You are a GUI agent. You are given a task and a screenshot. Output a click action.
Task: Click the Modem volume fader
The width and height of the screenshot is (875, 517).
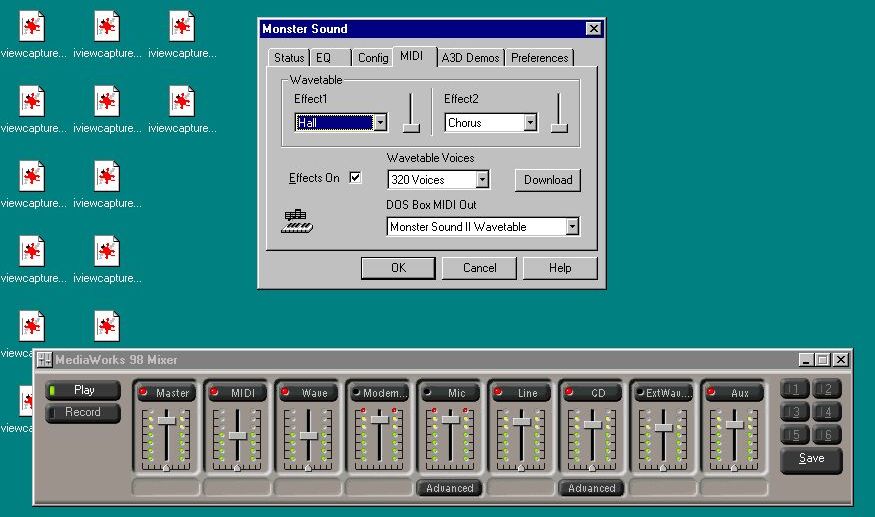(379, 419)
